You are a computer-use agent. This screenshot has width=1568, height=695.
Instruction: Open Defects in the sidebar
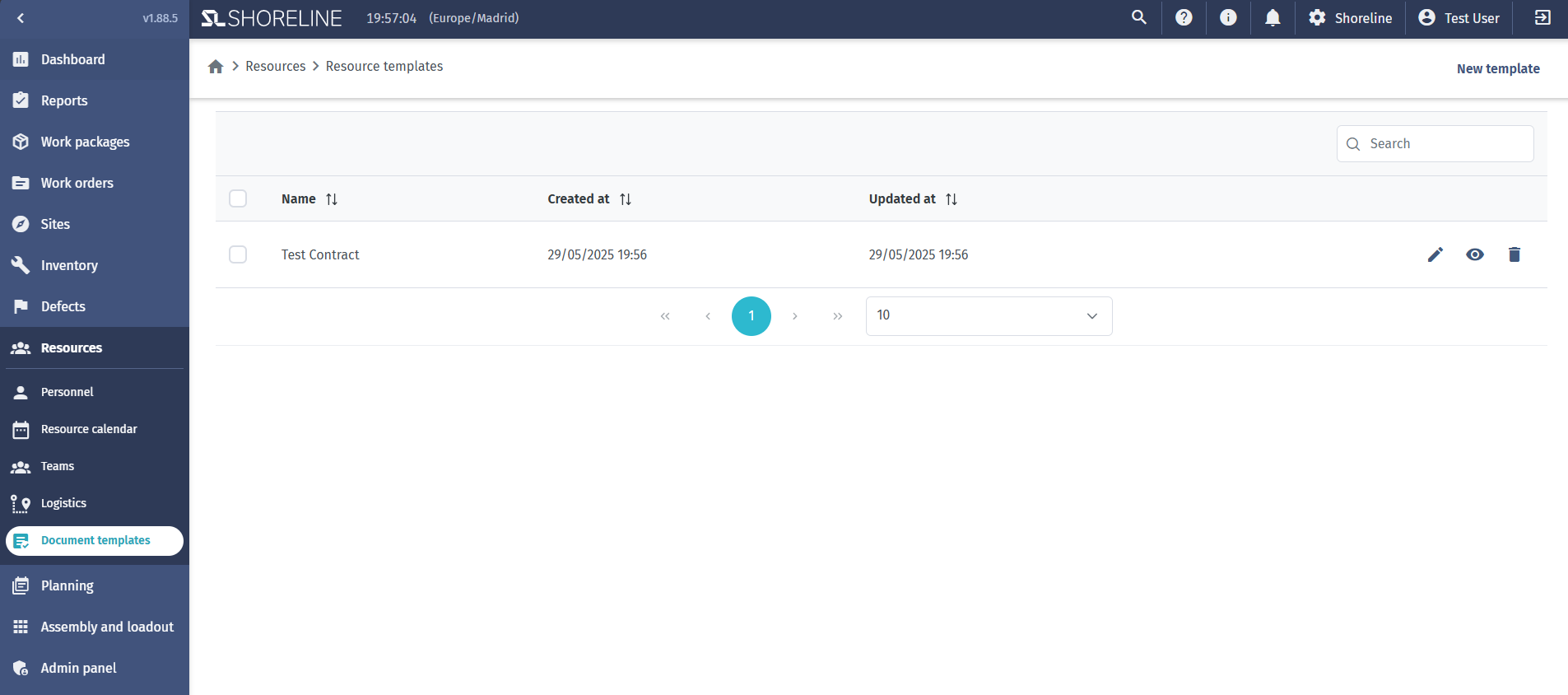pyautogui.click(x=95, y=306)
